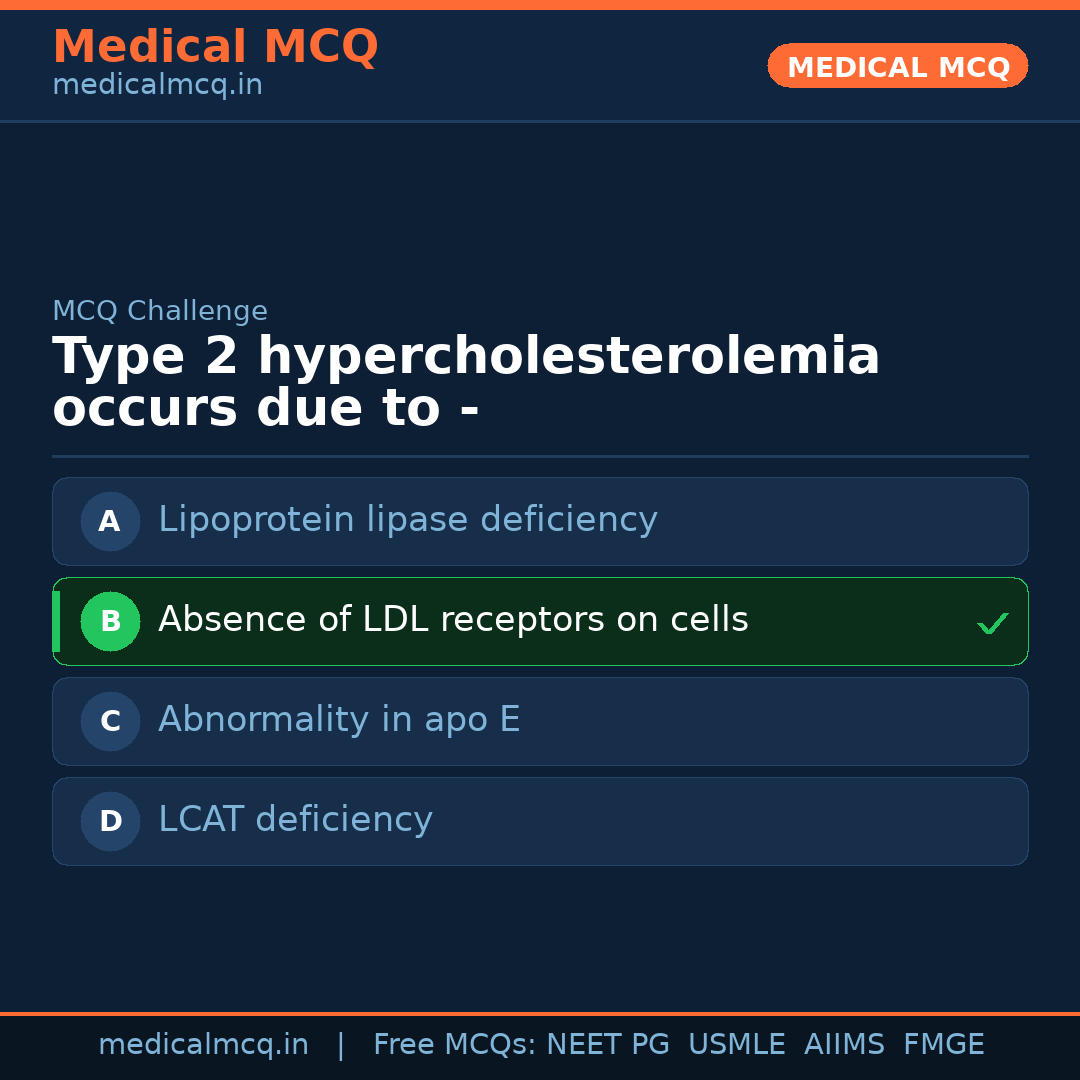Viewport: 1080px width, 1080px height.
Task: Click the letter A circle badge
Action: (110, 521)
